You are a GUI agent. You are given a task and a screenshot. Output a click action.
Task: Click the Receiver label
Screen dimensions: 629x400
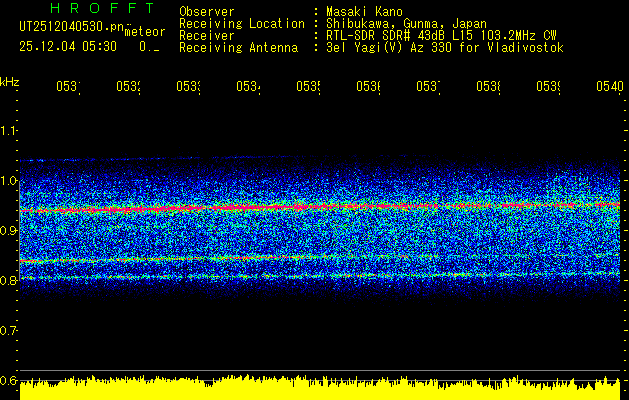point(207,36)
